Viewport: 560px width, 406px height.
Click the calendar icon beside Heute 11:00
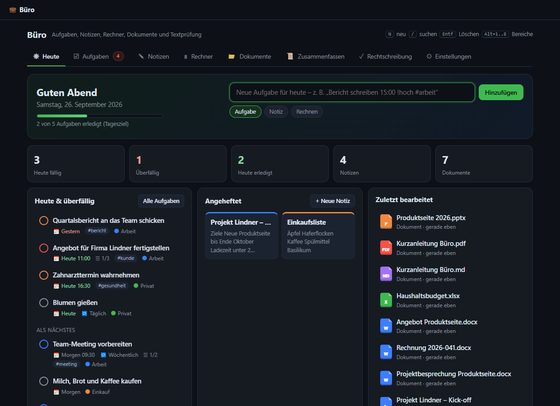(56, 259)
